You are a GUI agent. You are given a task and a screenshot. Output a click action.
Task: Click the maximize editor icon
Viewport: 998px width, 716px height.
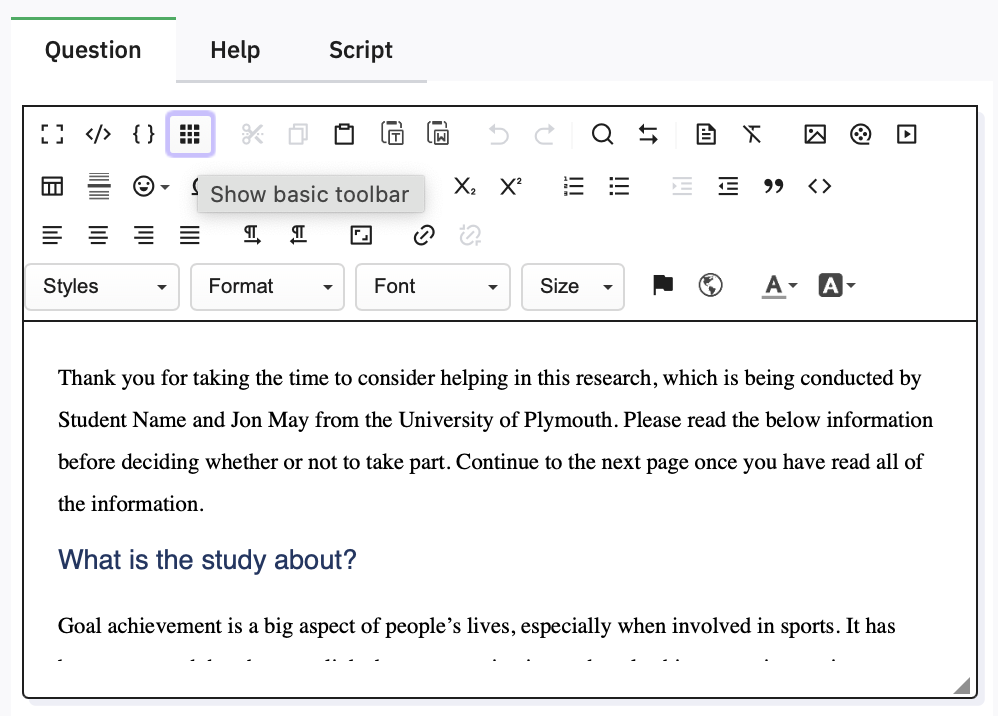[x=52, y=134]
